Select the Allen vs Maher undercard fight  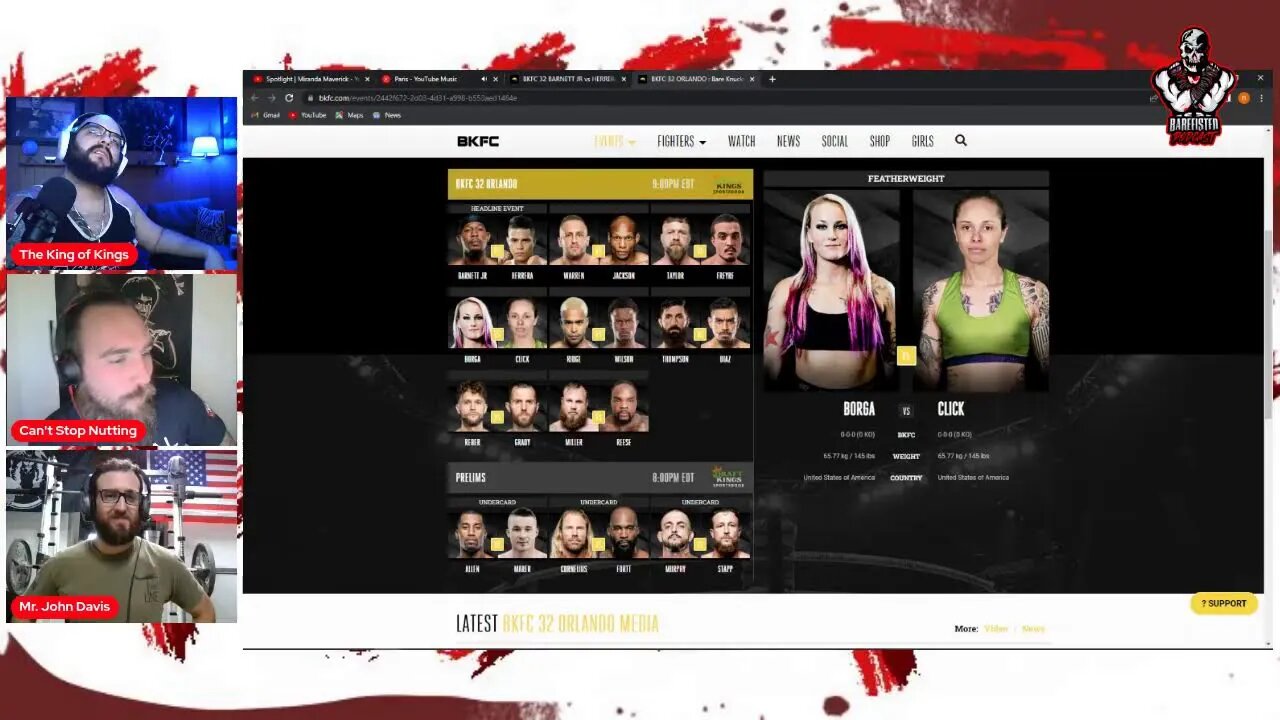[x=497, y=536]
